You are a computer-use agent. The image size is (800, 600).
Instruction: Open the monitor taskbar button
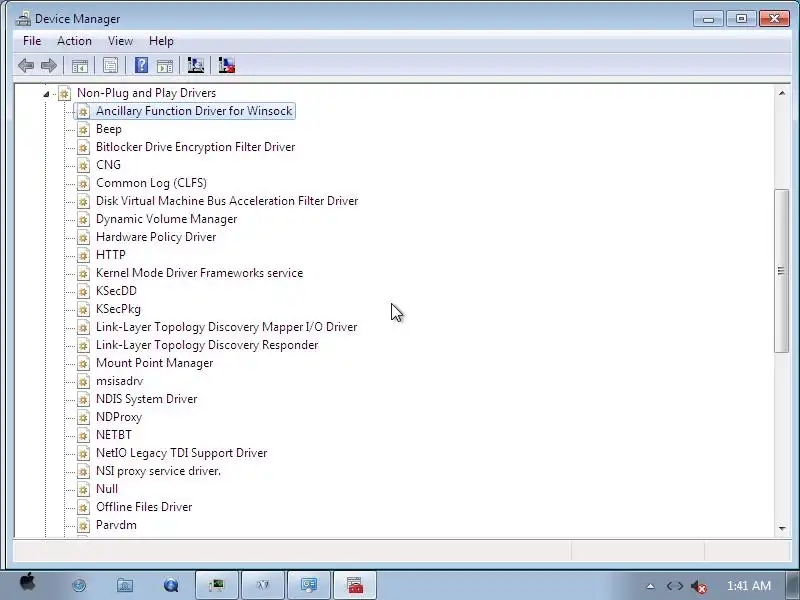[309, 585]
